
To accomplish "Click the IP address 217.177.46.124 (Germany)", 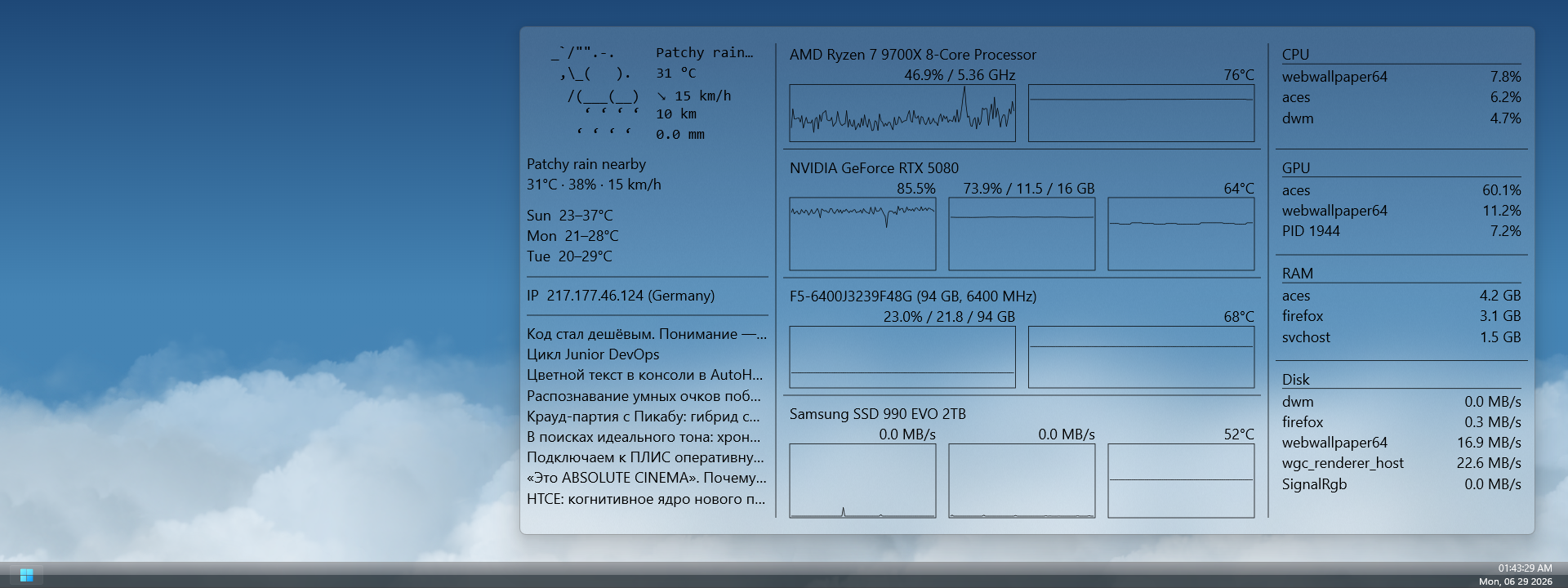I will 621,296.
